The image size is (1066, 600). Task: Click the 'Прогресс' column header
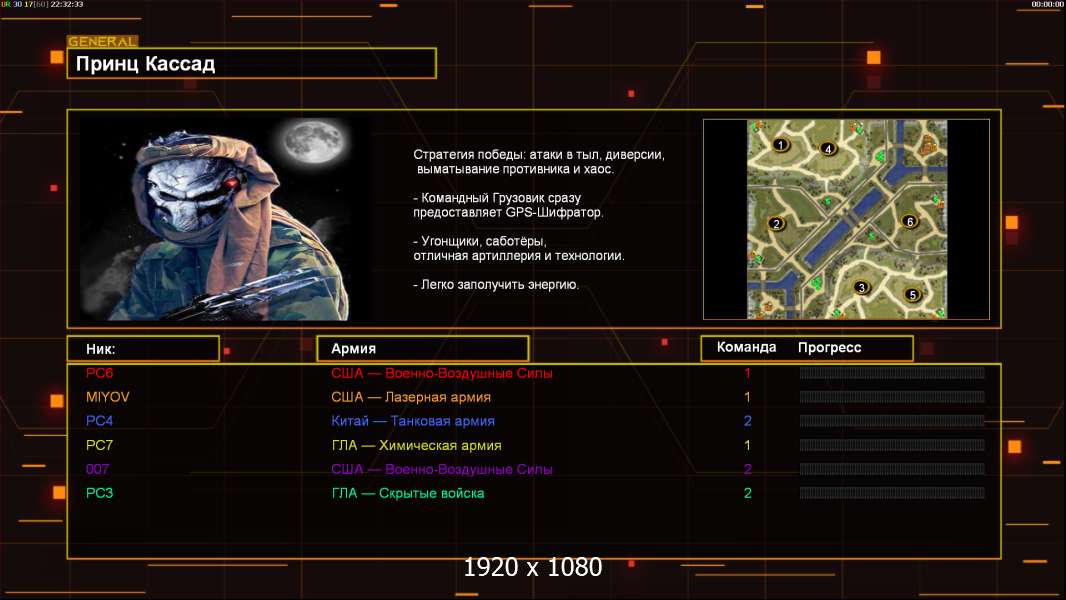coord(829,347)
